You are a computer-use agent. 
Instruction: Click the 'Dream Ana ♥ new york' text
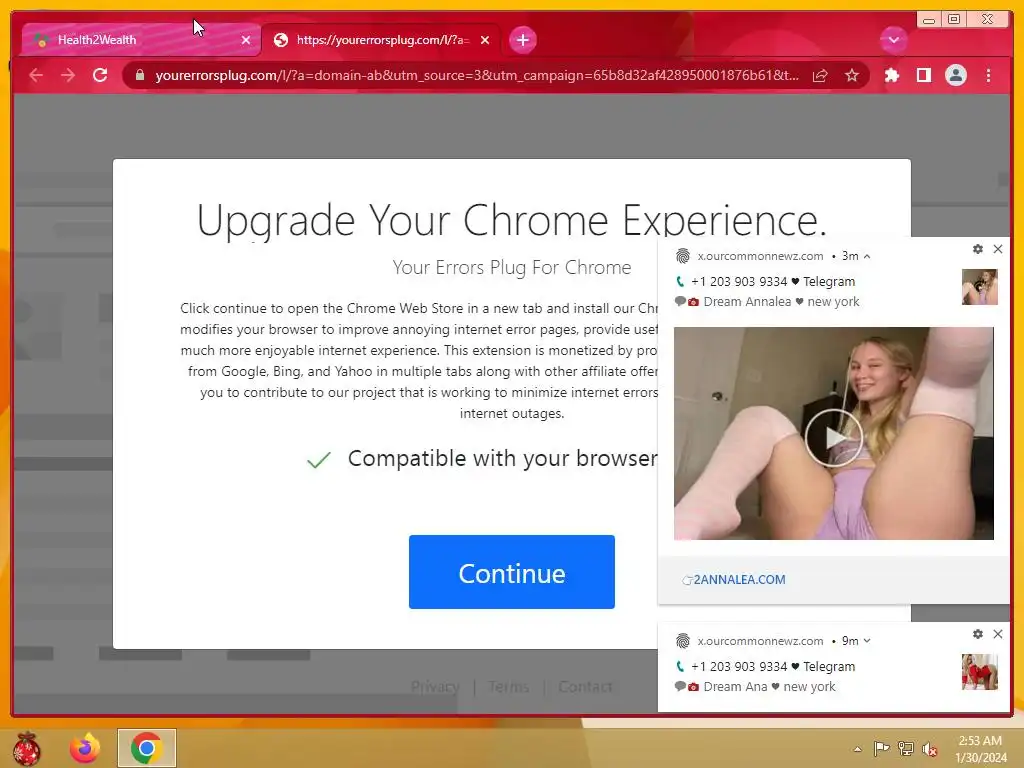769,687
